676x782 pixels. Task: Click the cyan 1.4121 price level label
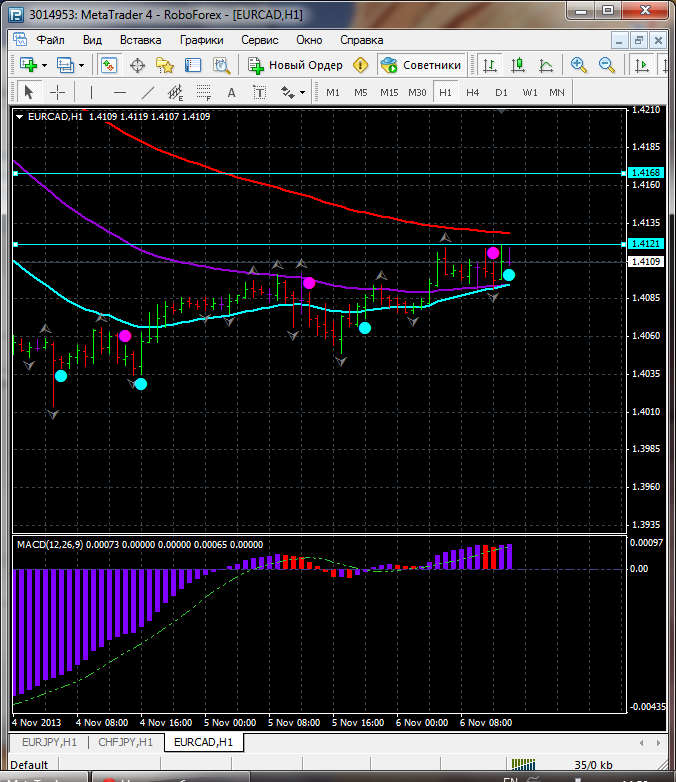(x=645, y=244)
